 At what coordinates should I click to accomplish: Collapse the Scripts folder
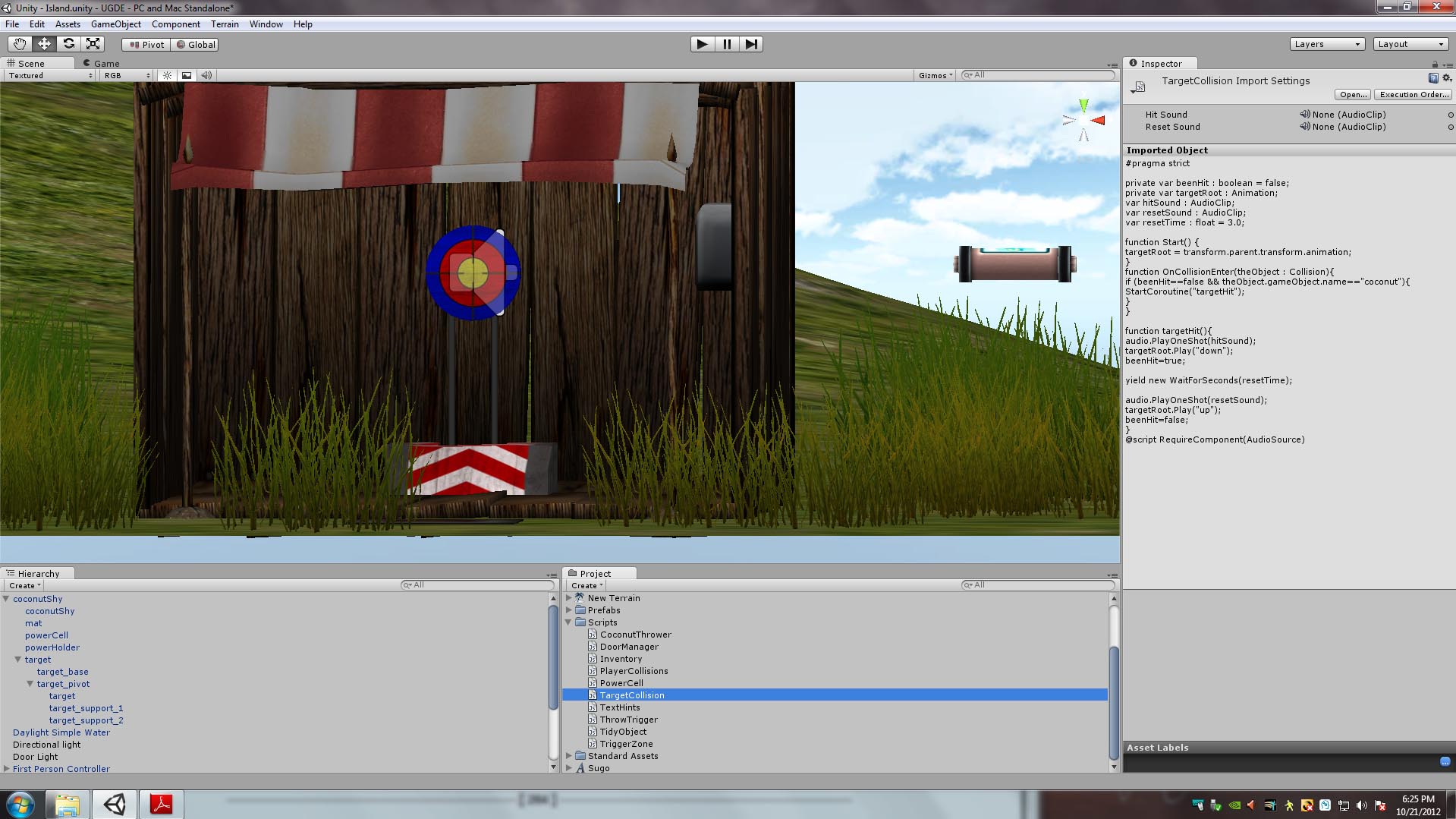tap(568, 622)
